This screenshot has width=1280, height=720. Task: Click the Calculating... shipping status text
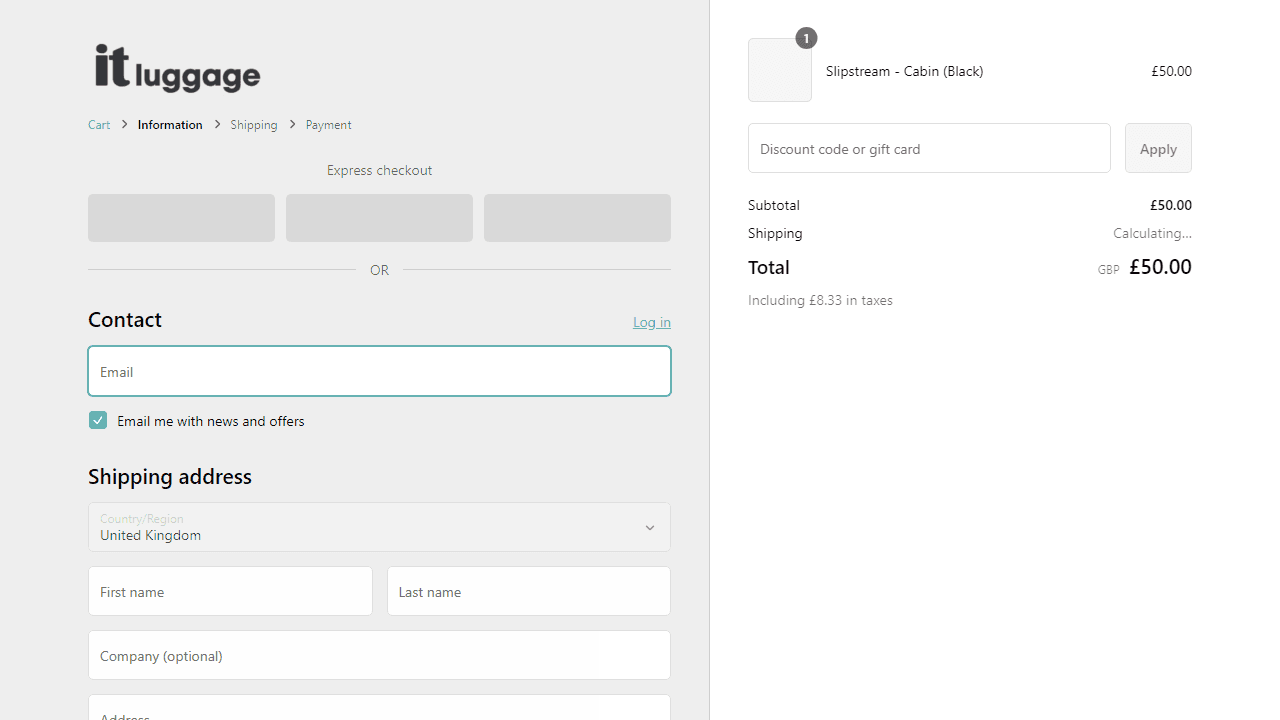1152,233
